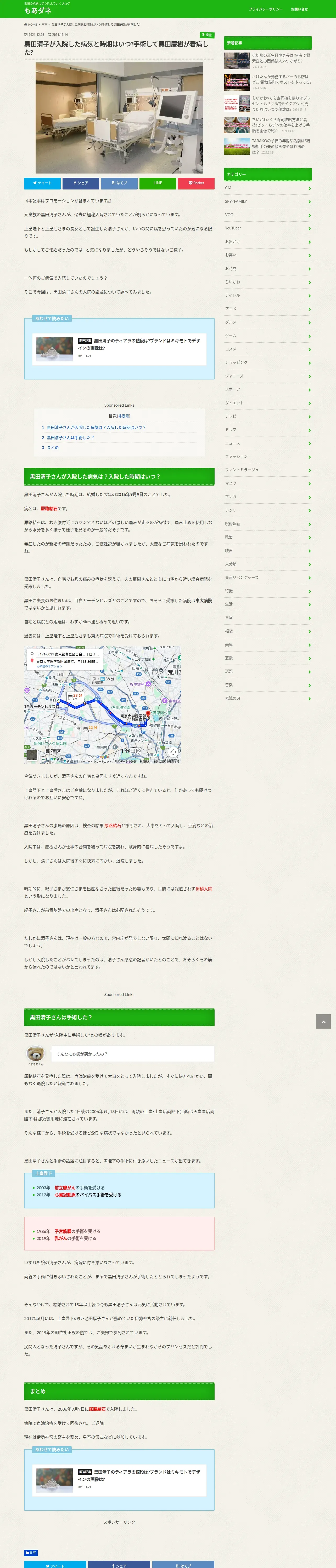Open the テレビ category in the sidebar
The width and height of the screenshot is (336, 1568).
pyautogui.click(x=268, y=416)
